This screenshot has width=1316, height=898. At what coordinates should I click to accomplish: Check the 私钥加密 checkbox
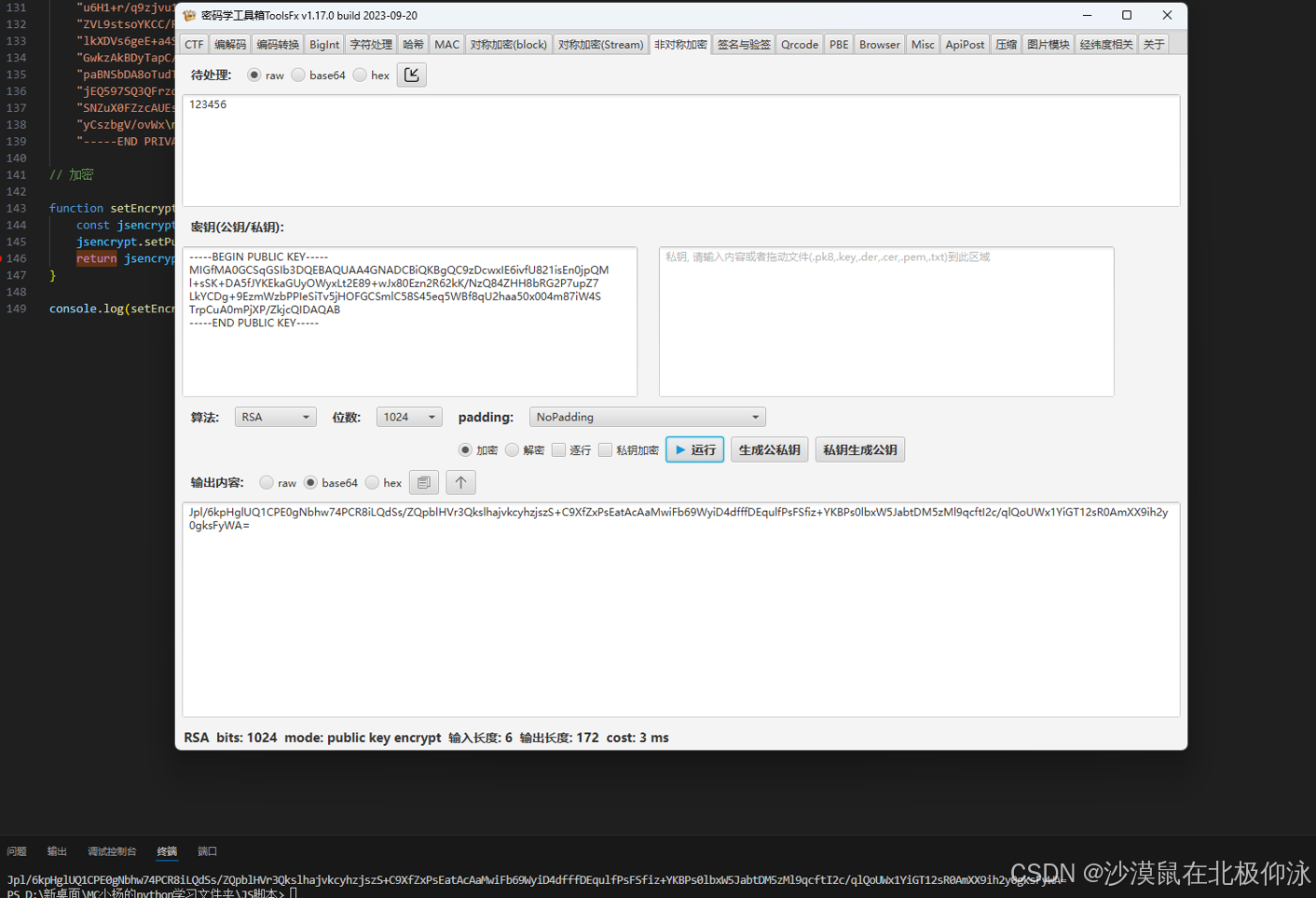pyautogui.click(x=605, y=449)
